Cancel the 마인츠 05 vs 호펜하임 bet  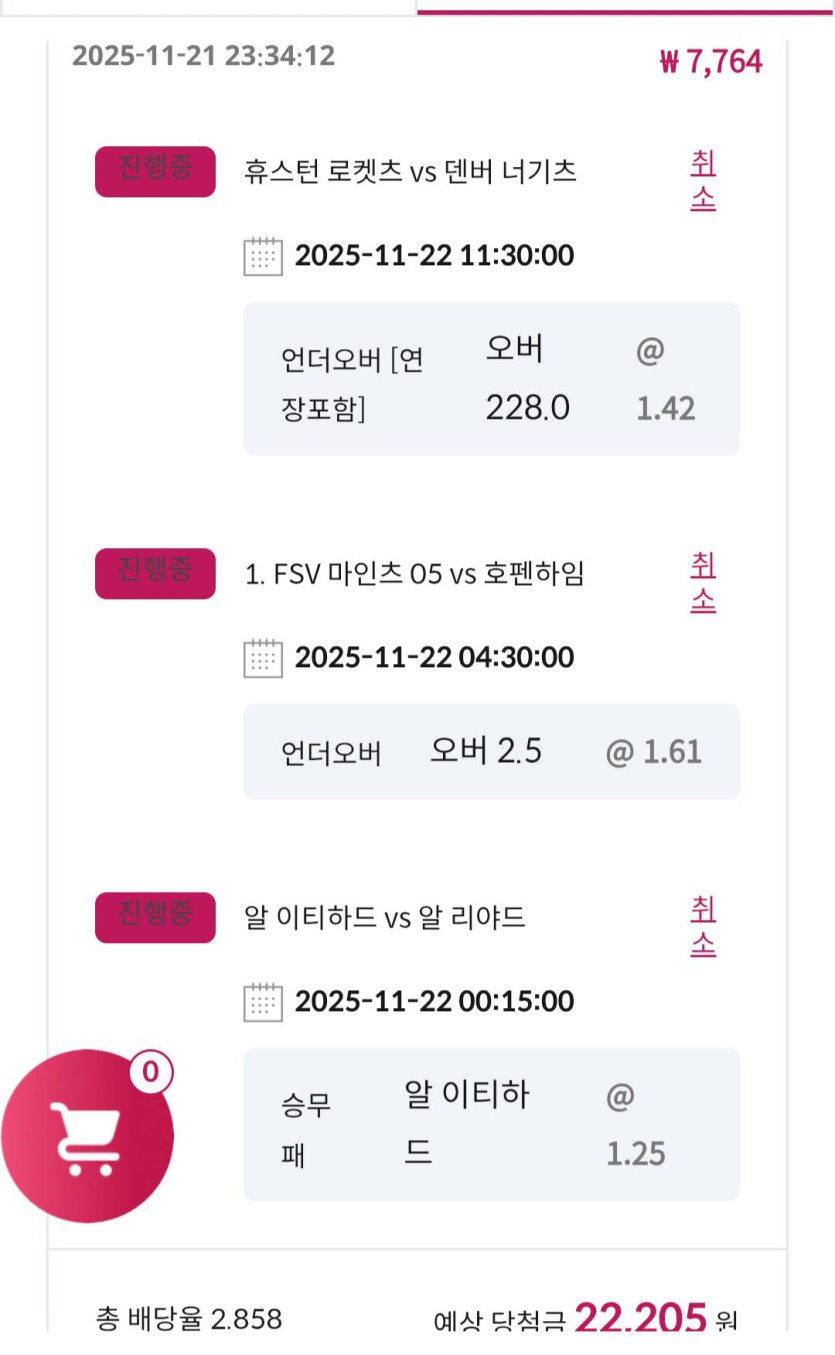coord(703,583)
